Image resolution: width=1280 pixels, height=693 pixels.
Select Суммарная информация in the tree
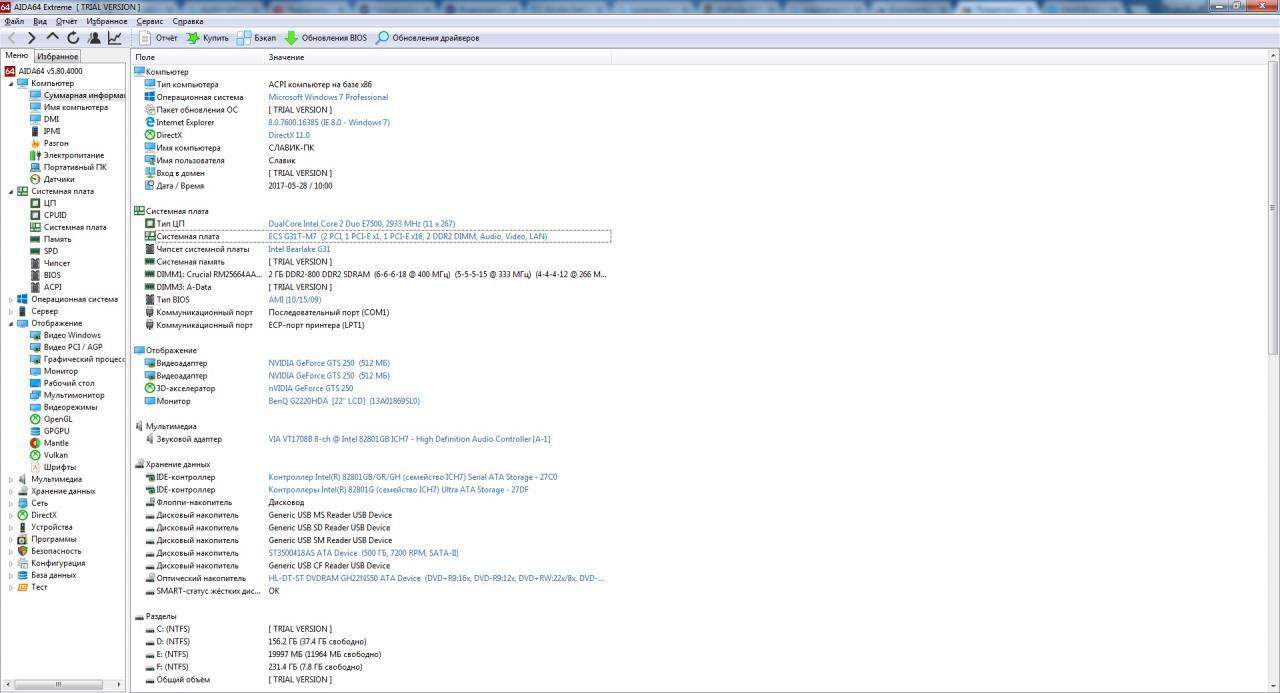(84, 95)
